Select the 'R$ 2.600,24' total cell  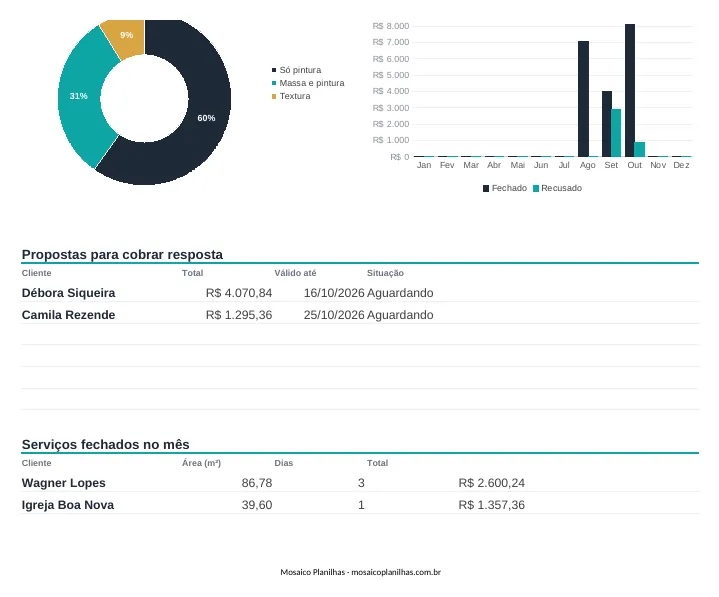pyautogui.click(x=492, y=483)
